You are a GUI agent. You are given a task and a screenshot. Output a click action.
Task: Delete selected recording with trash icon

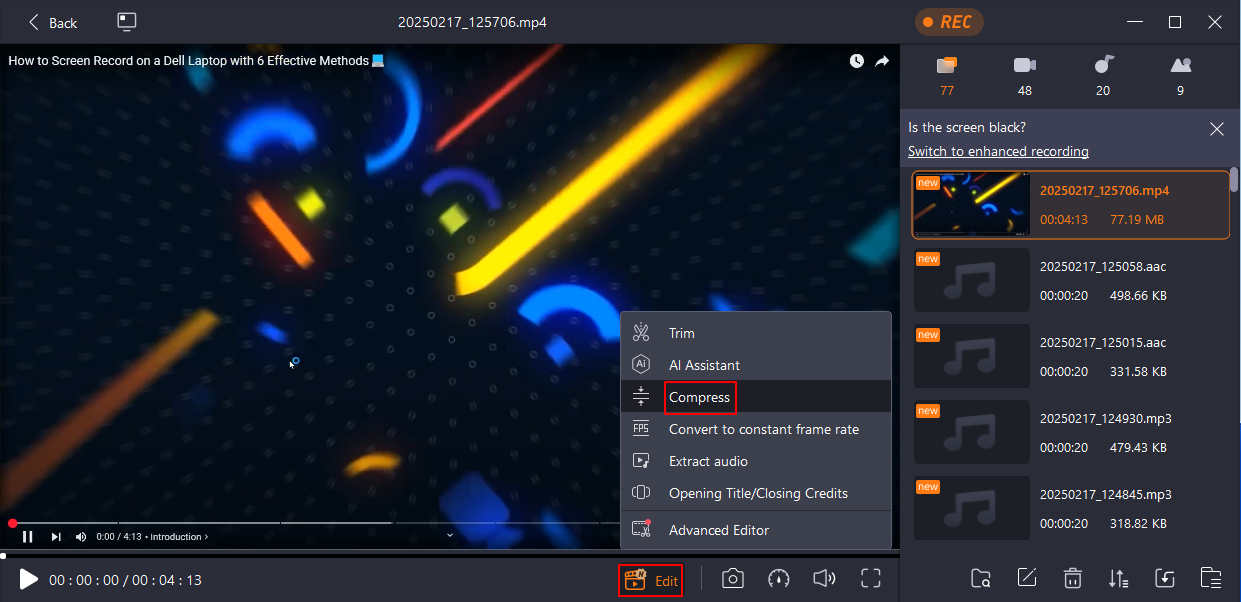pos(1073,578)
